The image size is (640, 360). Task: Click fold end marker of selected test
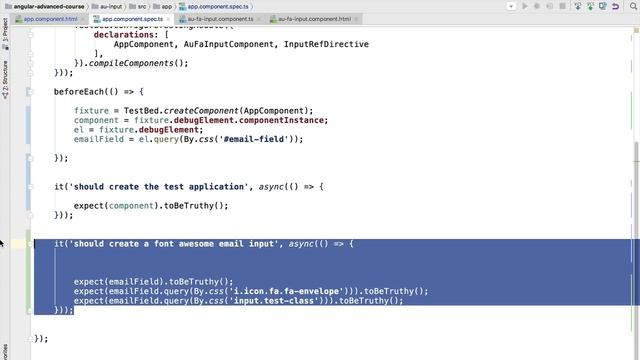click(30, 311)
